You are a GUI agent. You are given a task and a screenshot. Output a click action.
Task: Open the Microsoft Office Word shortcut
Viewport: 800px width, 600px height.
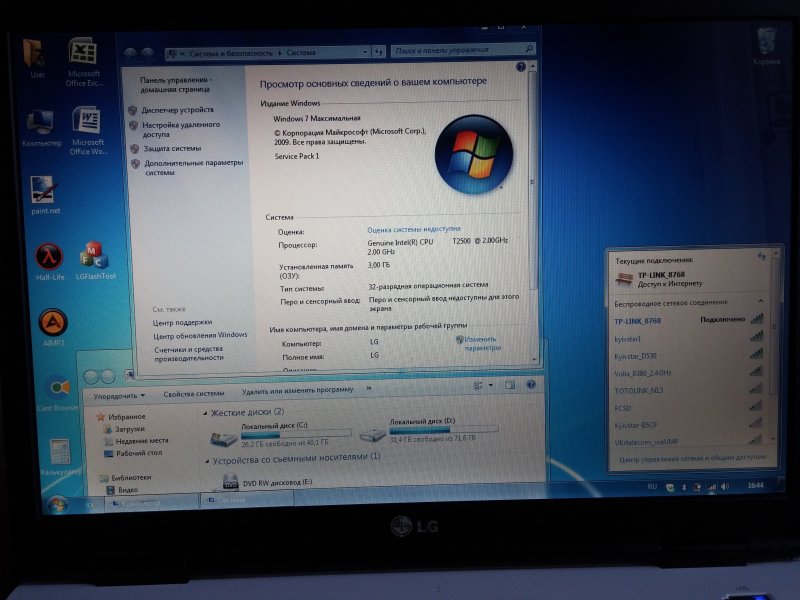click(86, 122)
